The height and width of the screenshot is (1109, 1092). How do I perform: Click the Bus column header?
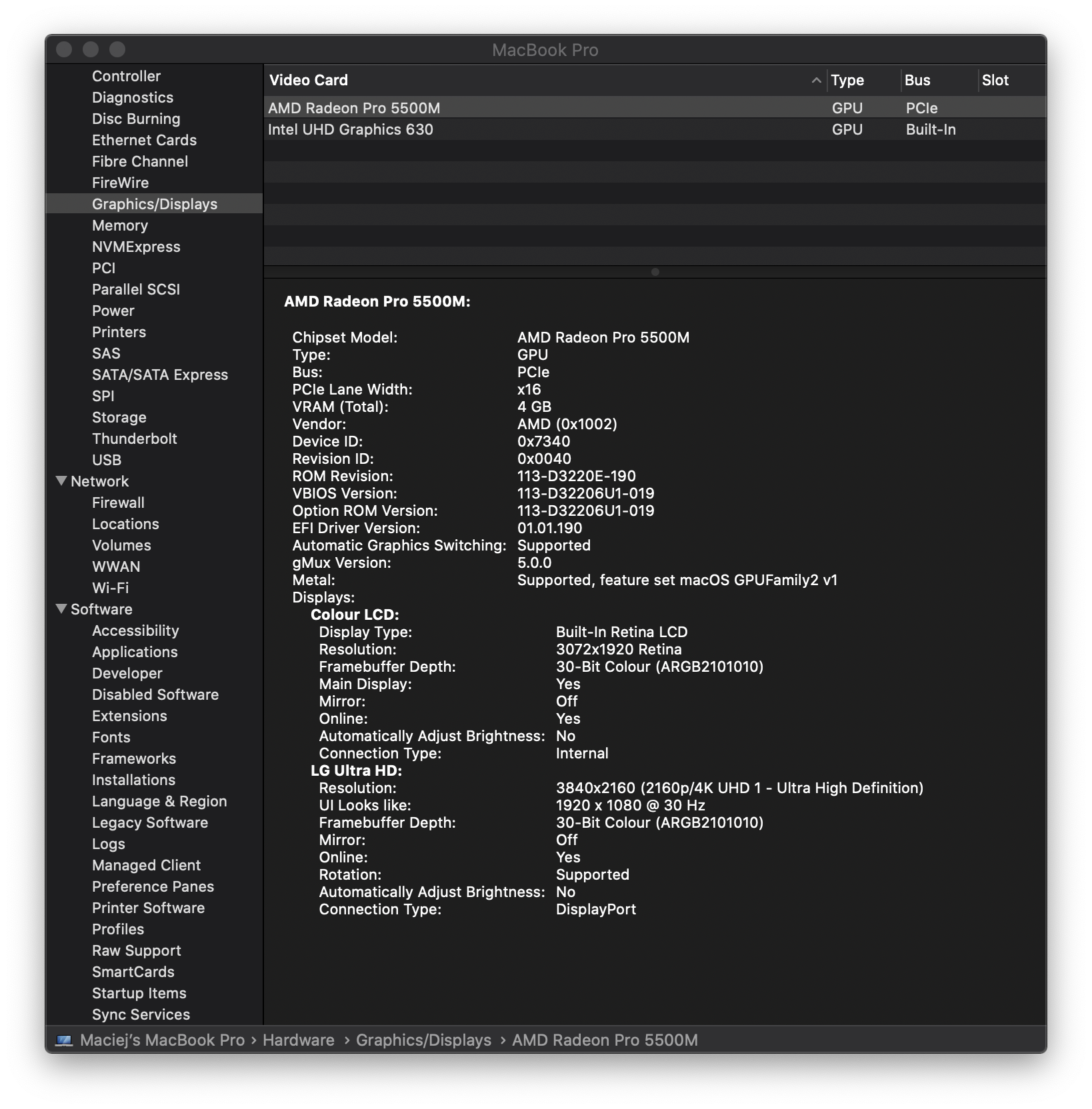pyautogui.click(x=918, y=80)
